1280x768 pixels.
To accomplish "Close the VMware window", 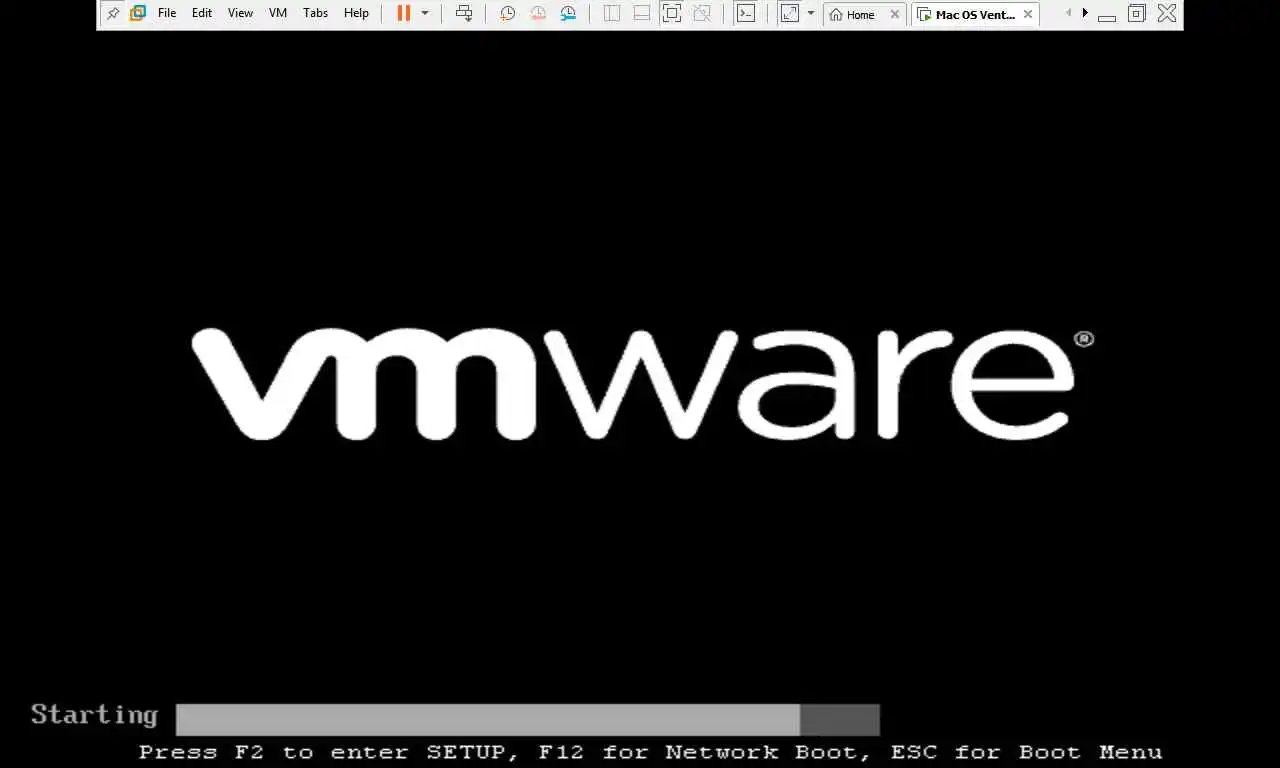I will (1167, 14).
